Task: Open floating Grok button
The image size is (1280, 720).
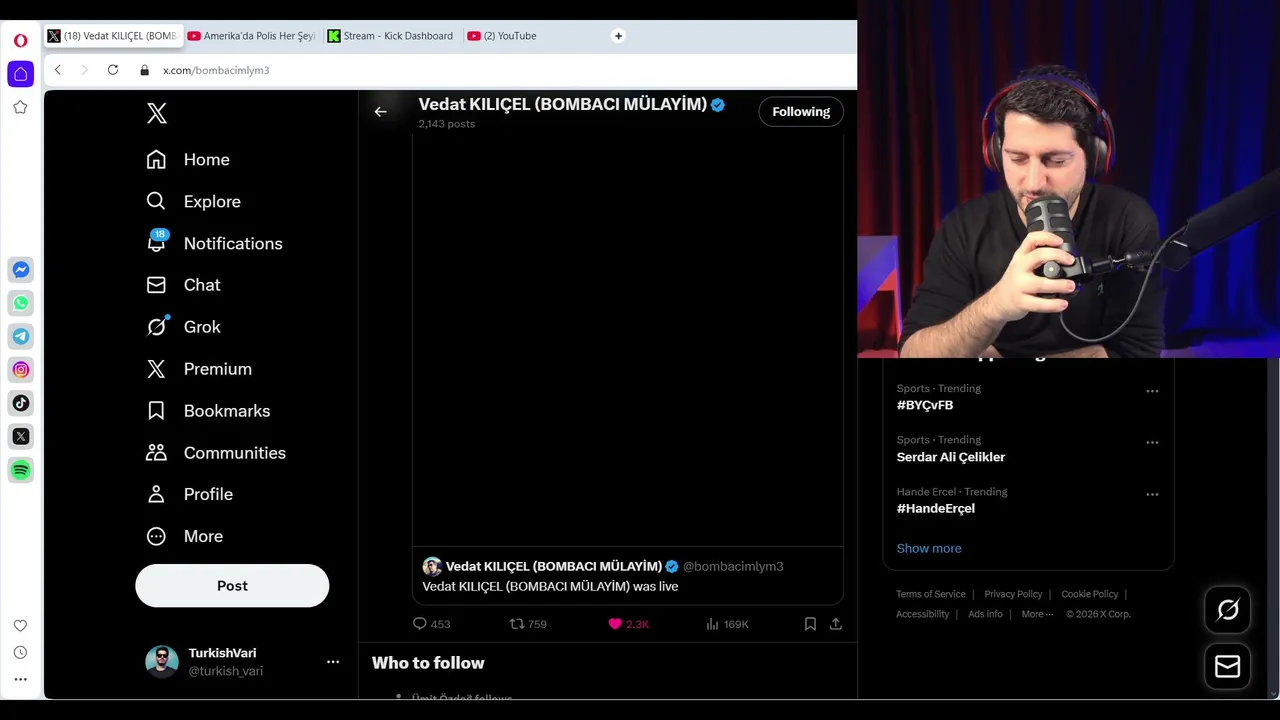Action: (1227, 610)
